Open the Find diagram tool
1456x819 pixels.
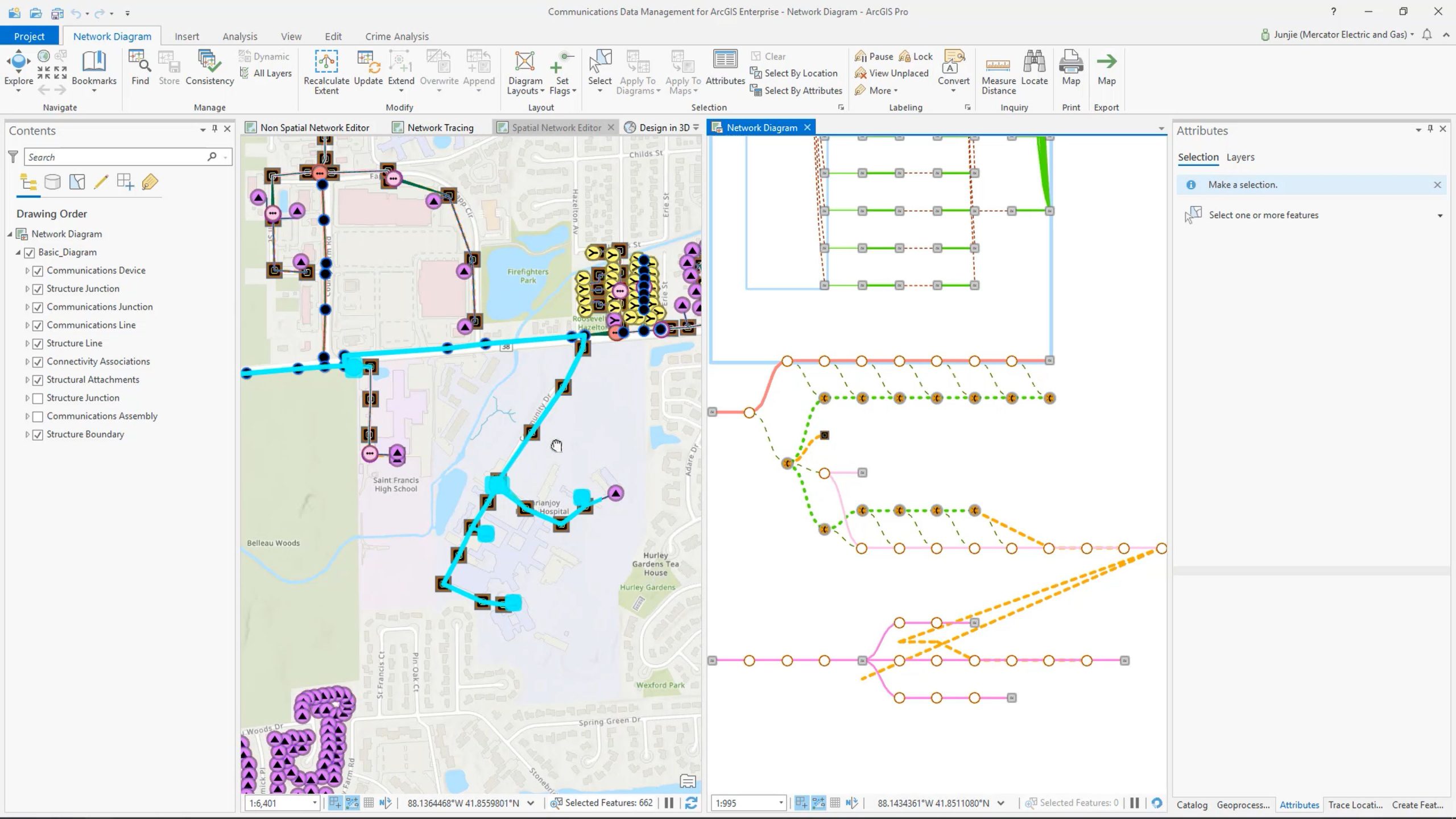pyautogui.click(x=139, y=61)
